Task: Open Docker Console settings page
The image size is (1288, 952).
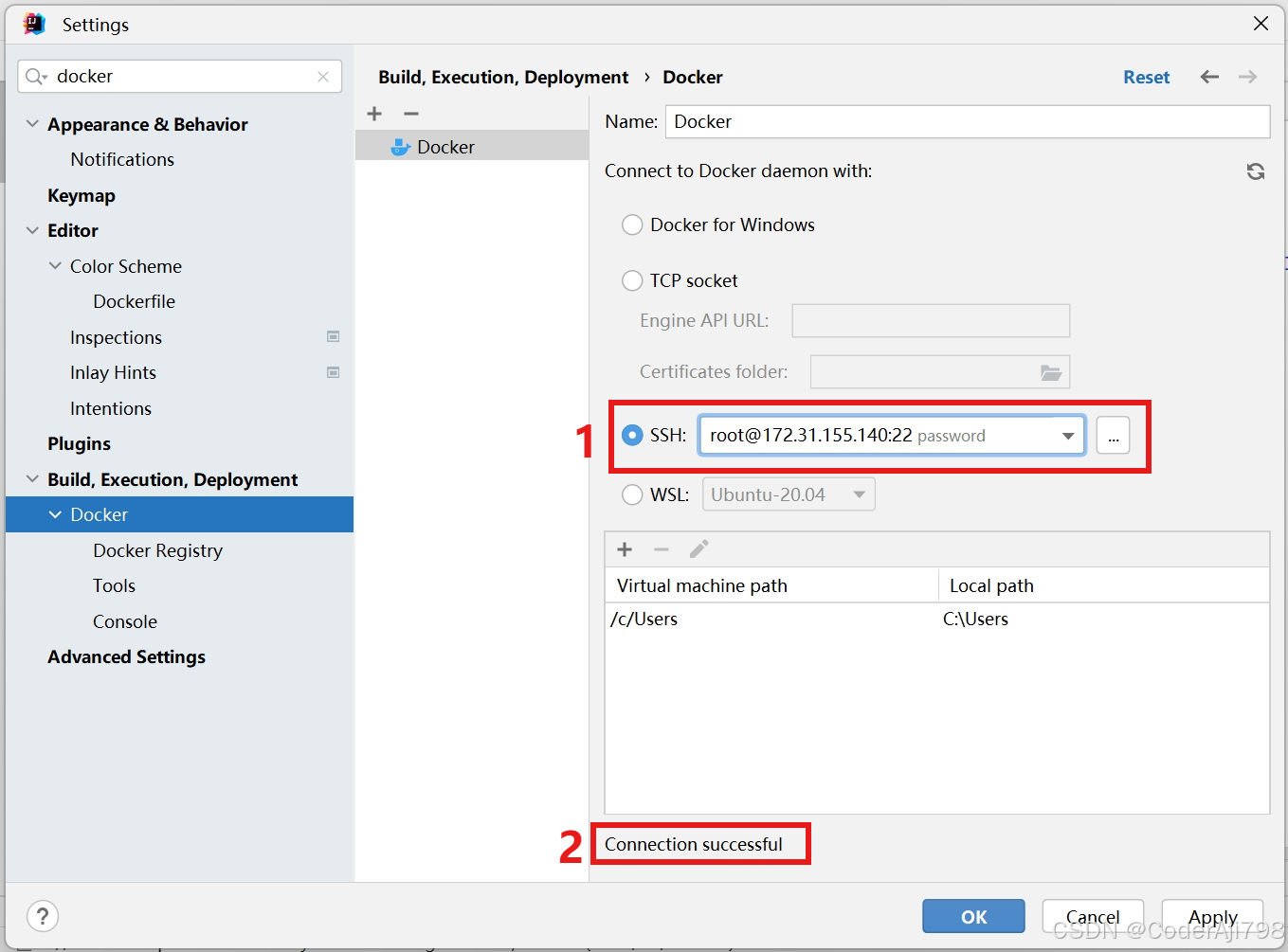Action: coord(124,621)
